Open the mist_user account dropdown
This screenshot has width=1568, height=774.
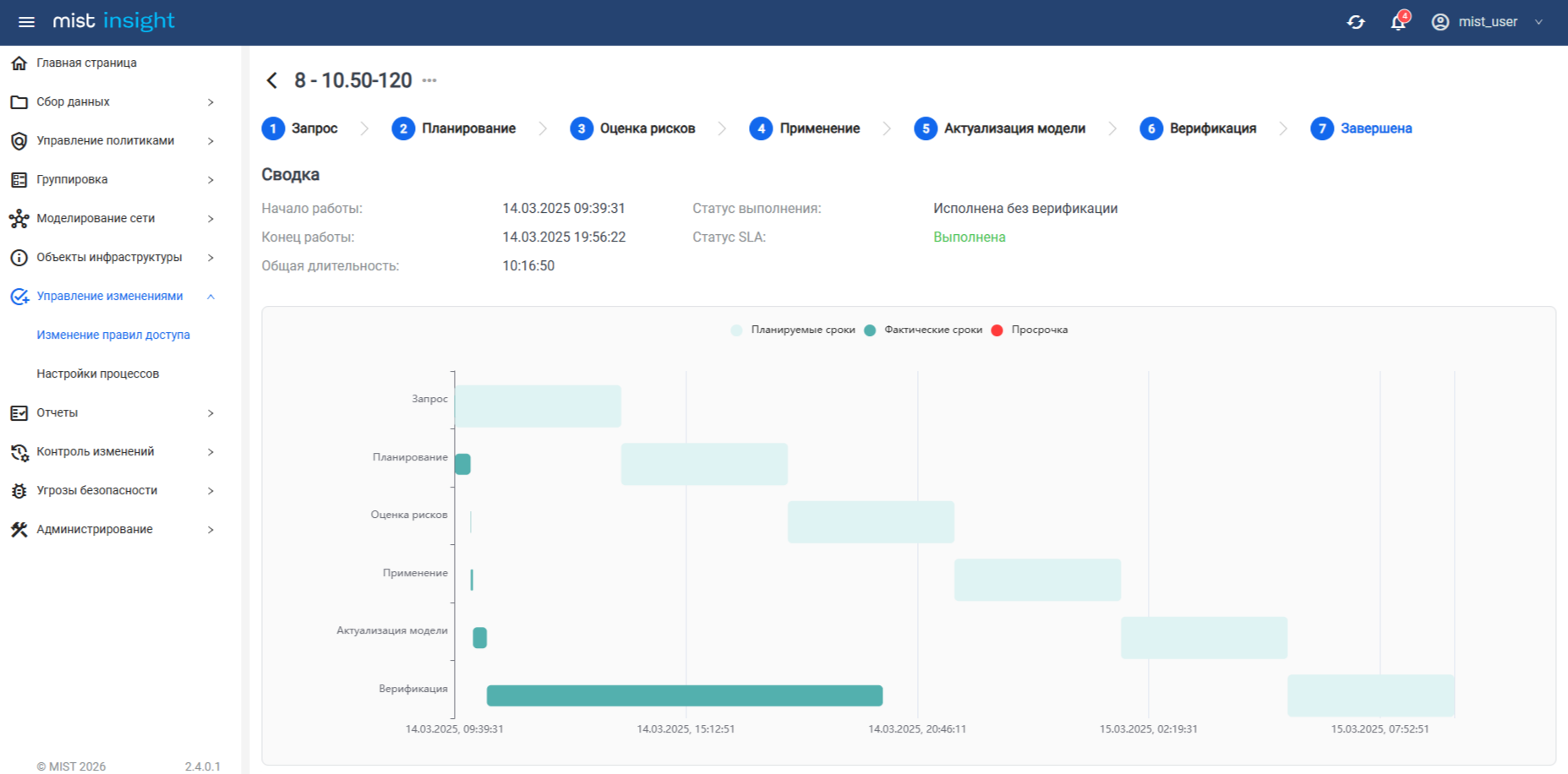1488,22
